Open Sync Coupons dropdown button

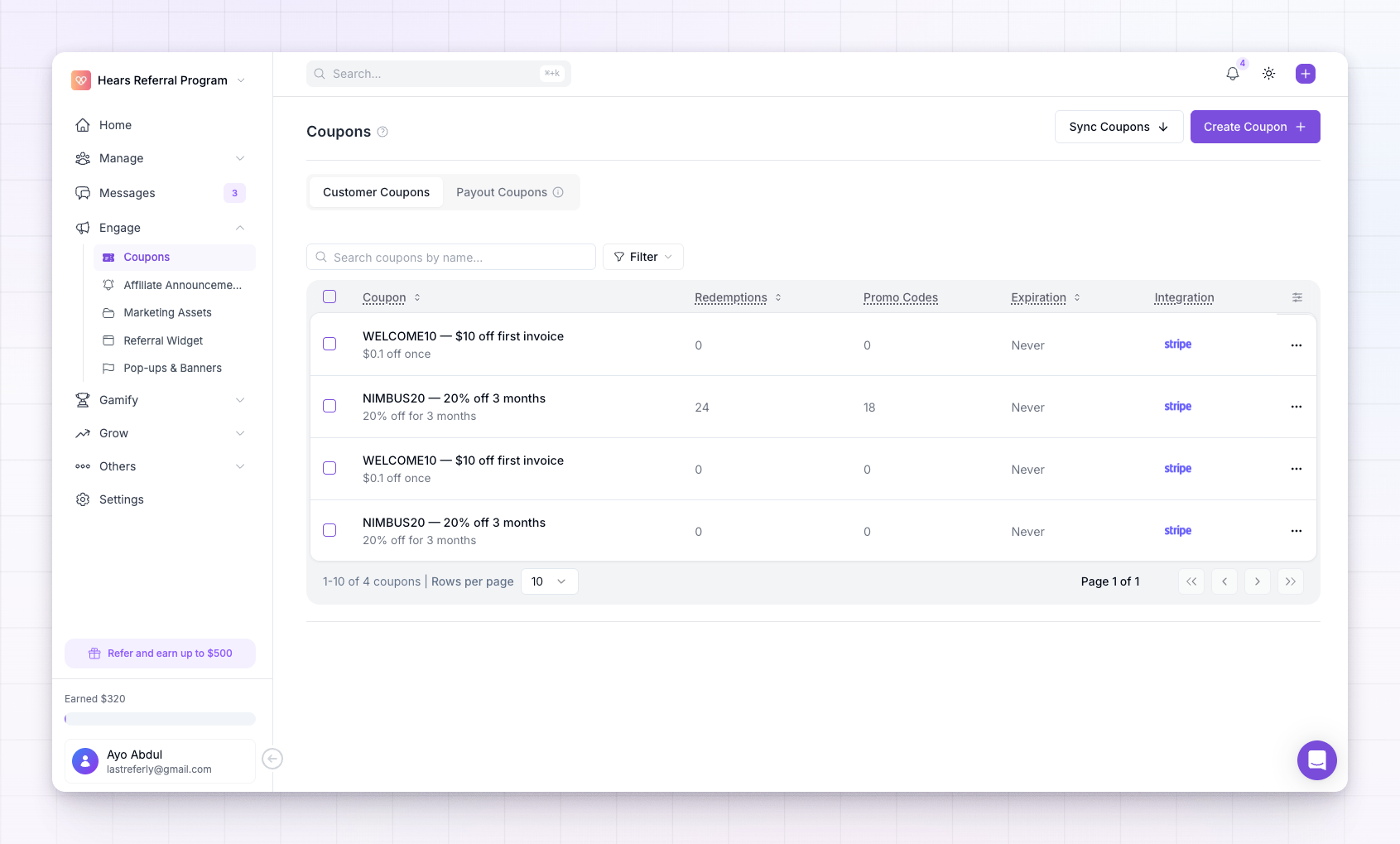click(1119, 127)
